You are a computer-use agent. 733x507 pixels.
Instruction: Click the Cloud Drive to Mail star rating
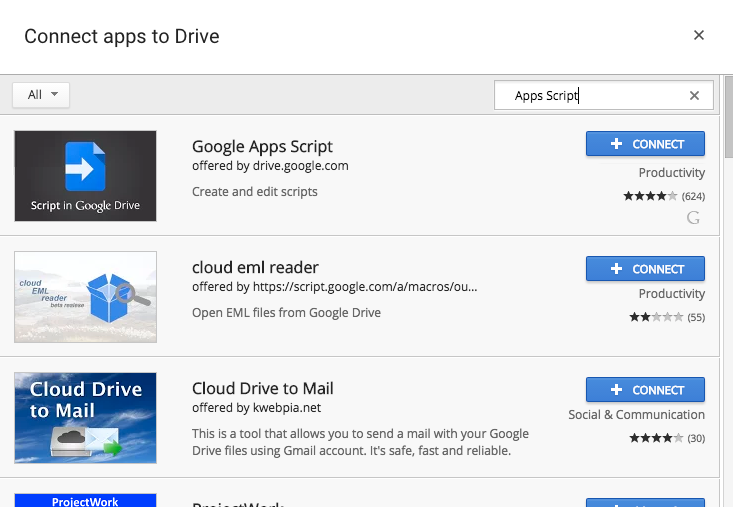pos(656,438)
